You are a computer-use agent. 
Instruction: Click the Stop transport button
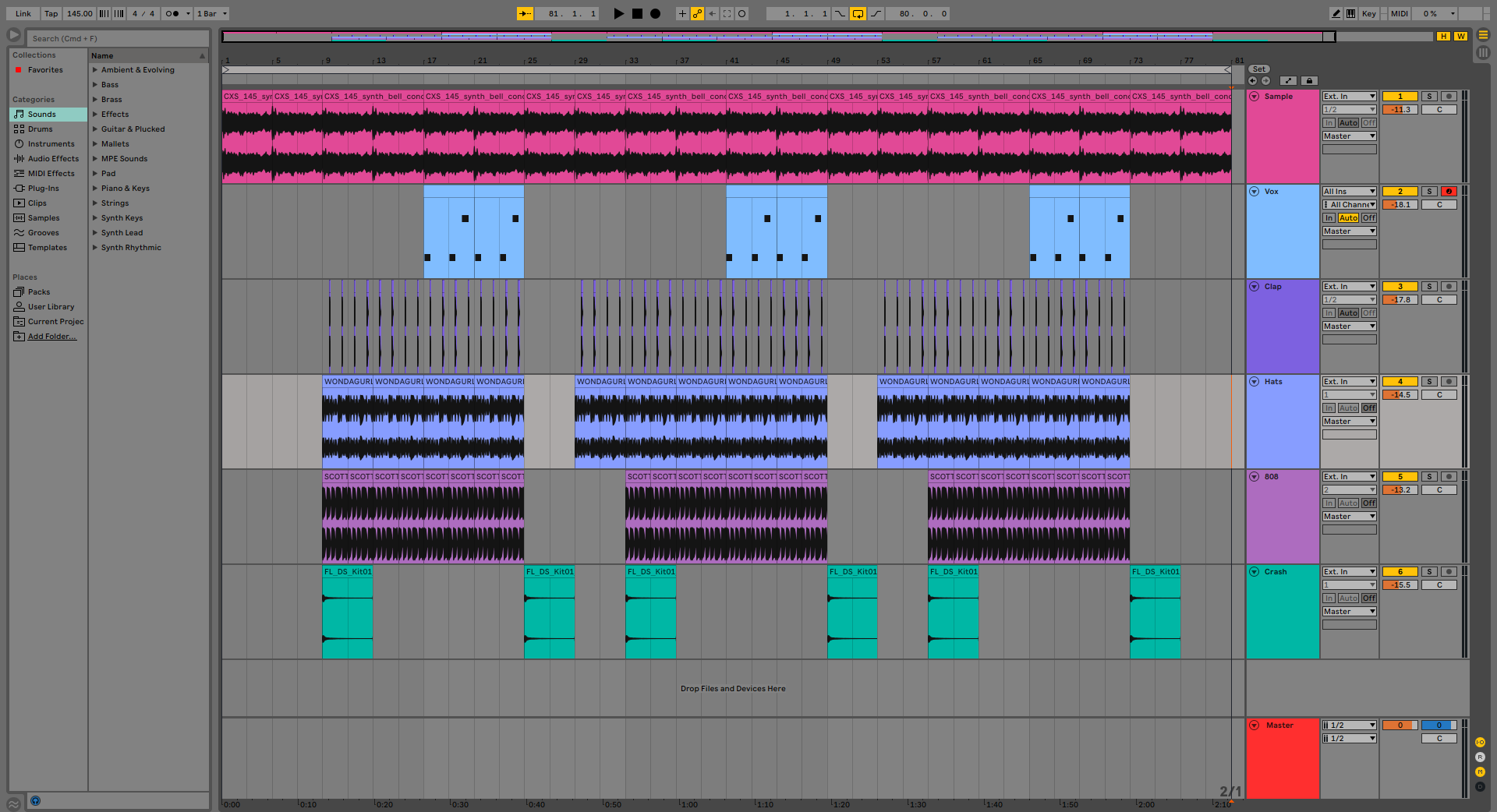637,13
